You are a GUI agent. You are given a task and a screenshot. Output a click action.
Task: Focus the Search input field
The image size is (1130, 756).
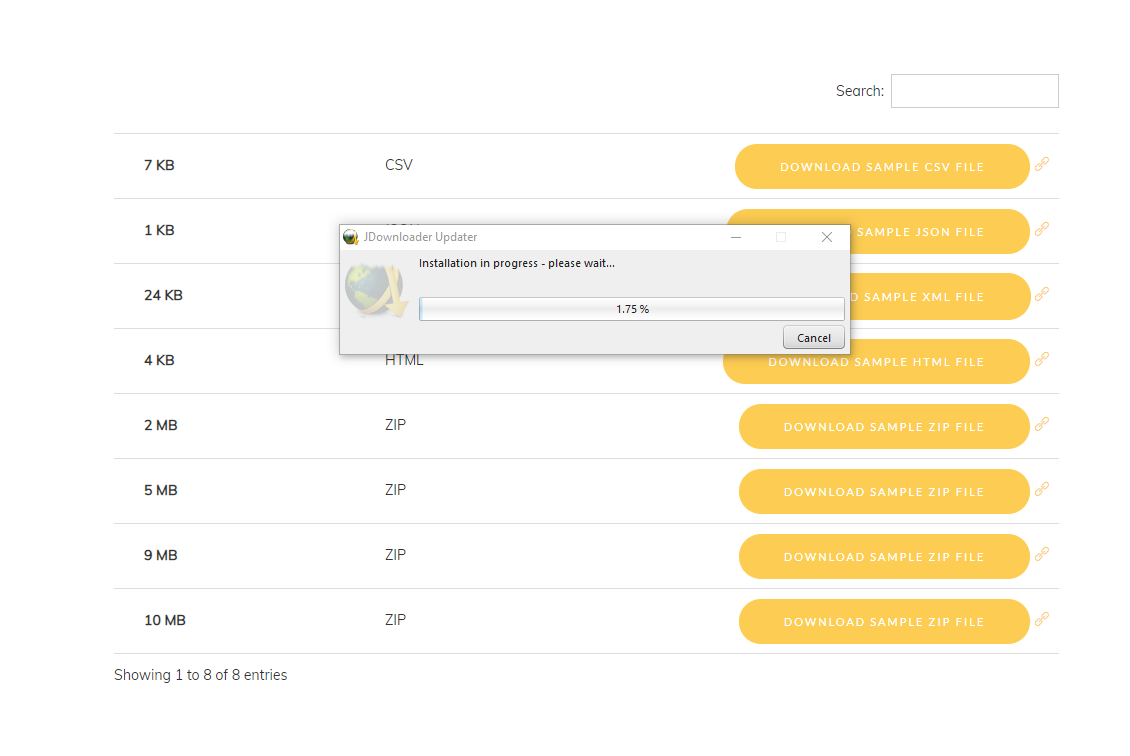coord(974,91)
